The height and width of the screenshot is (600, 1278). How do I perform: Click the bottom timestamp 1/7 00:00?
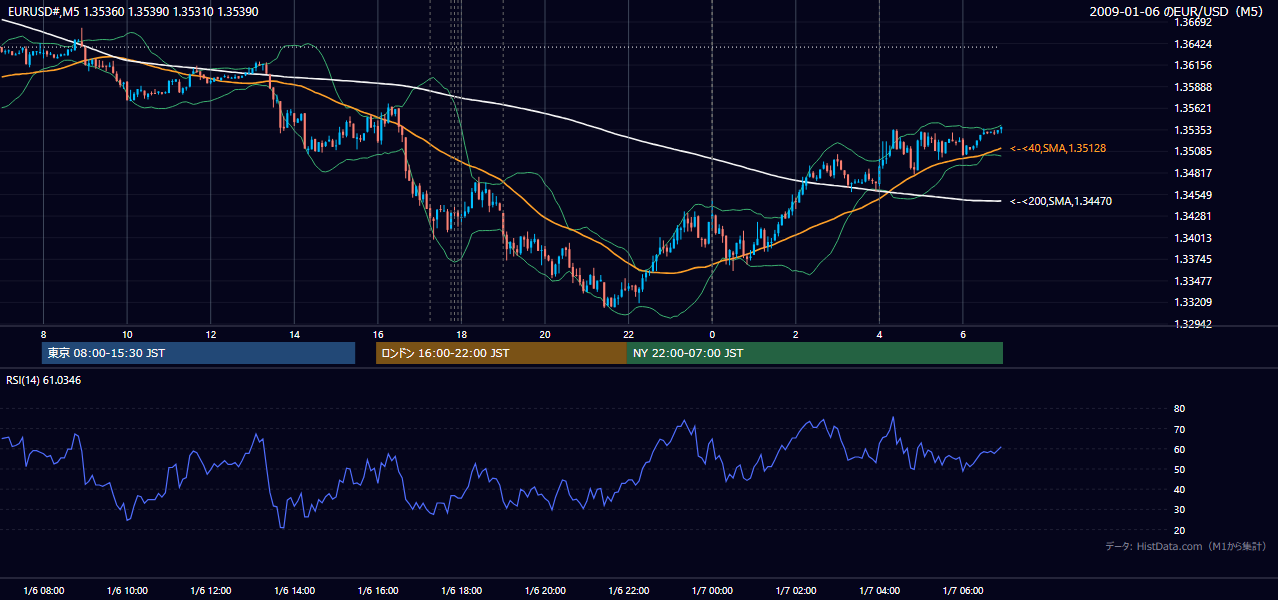click(x=712, y=591)
